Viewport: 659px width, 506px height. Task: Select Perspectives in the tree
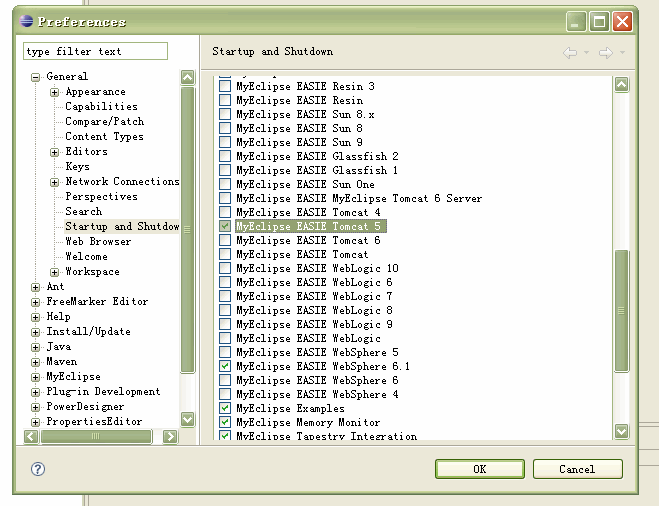pos(101,197)
